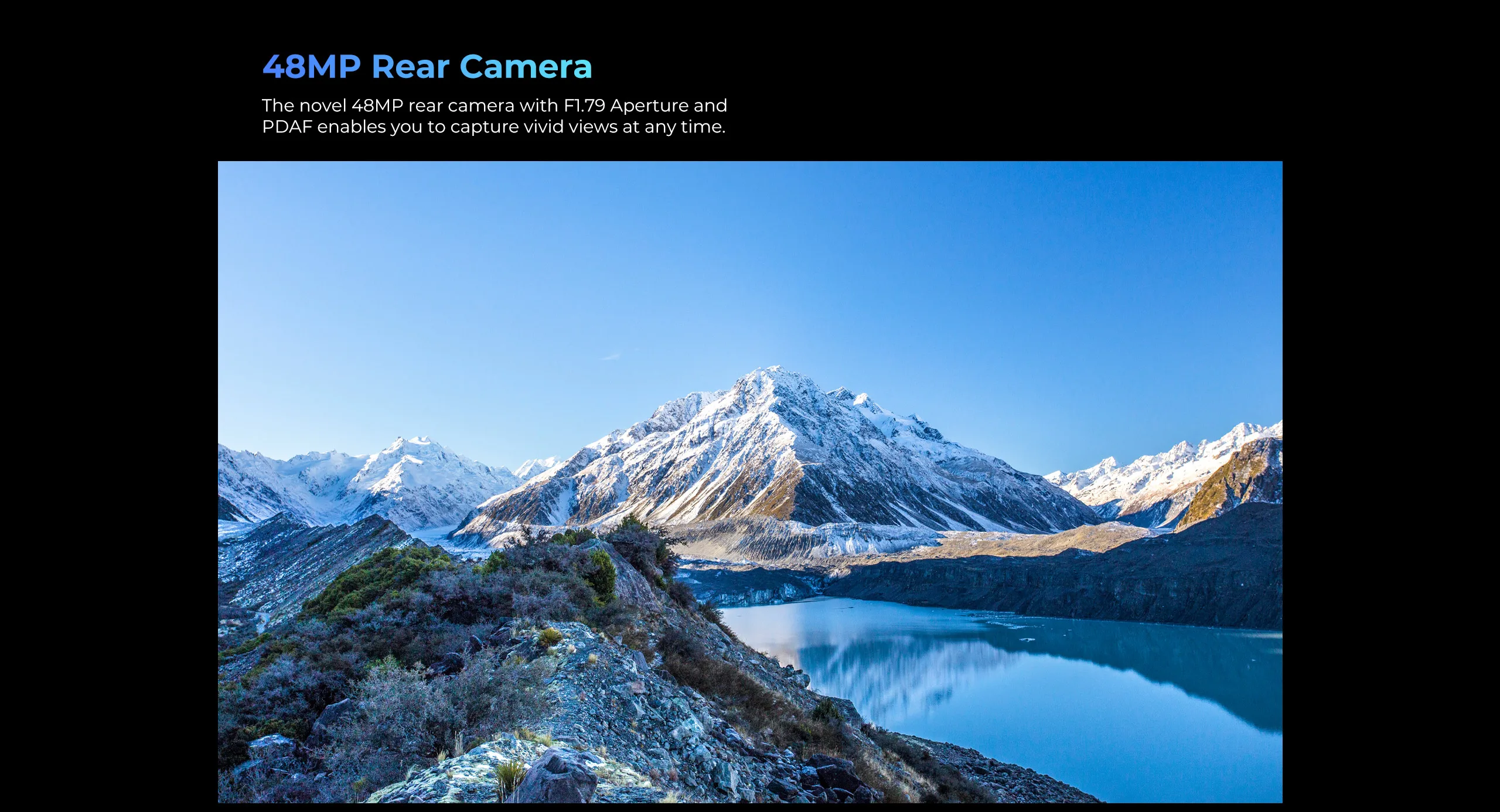Click the description's first line about the novel camera
1500x812 pixels.
(x=495, y=105)
